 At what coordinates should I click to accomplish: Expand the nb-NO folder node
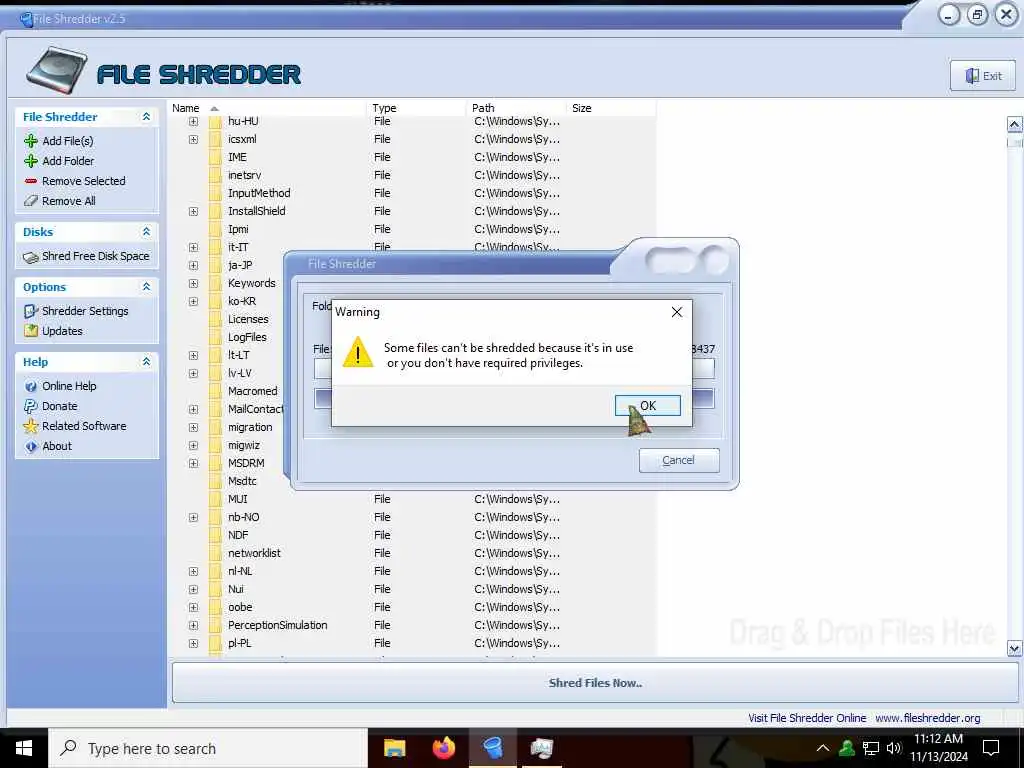pyautogui.click(x=193, y=518)
